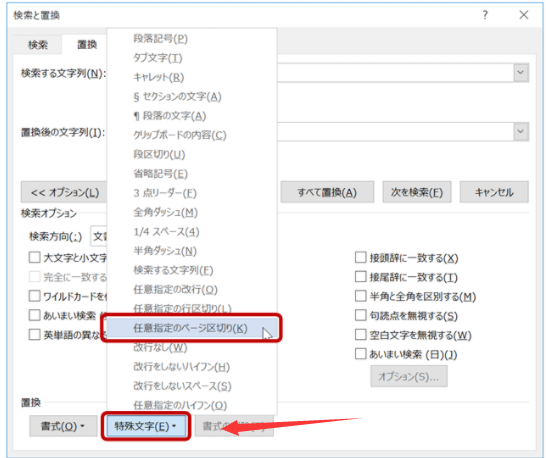The height and width of the screenshot is (458, 546).
Task: Choose 任意指定の行区切り(L) menu item
Action: (192, 308)
